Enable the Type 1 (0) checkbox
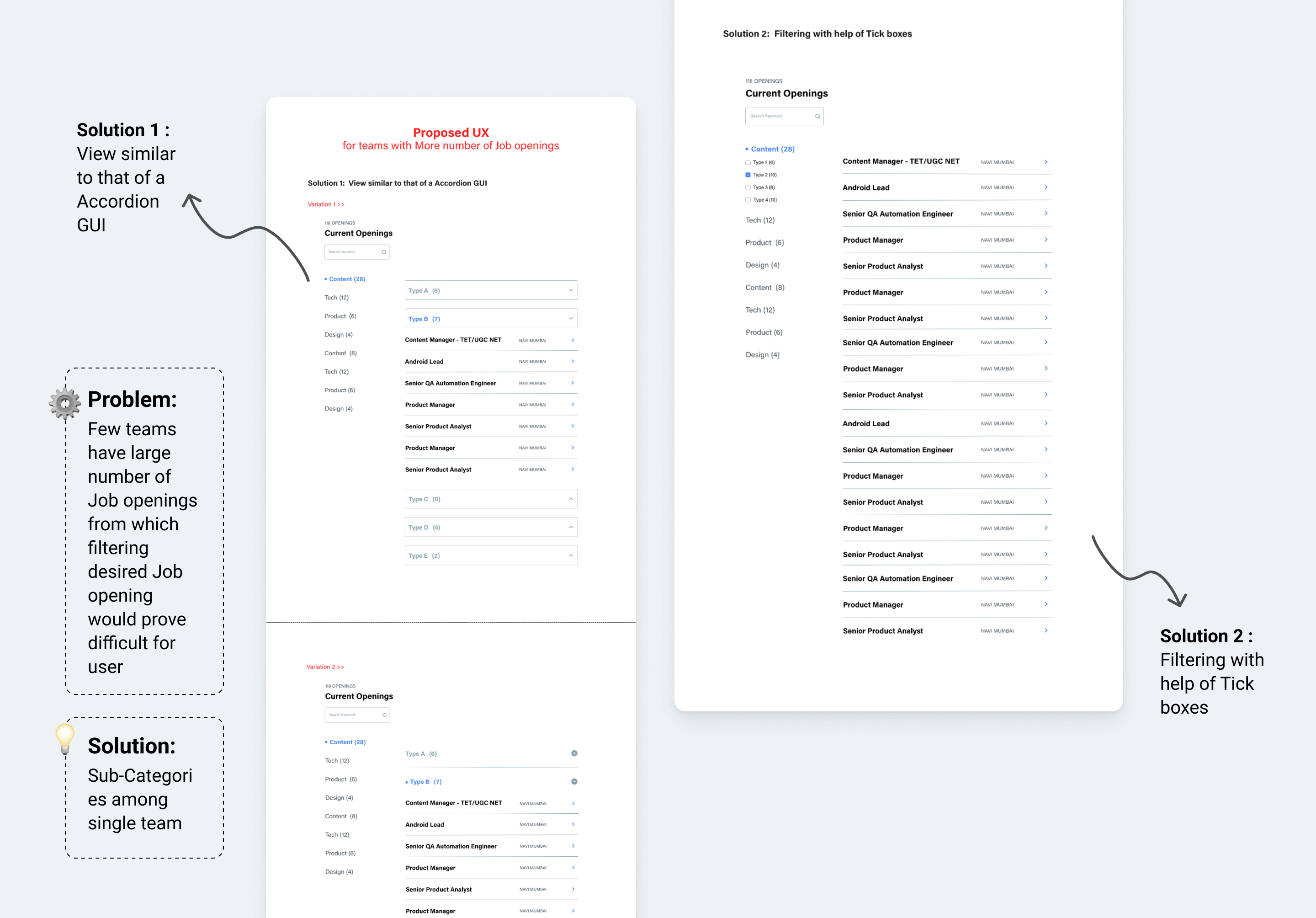Image resolution: width=1316 pixels, height=918 pixels. tap(748, 162)
